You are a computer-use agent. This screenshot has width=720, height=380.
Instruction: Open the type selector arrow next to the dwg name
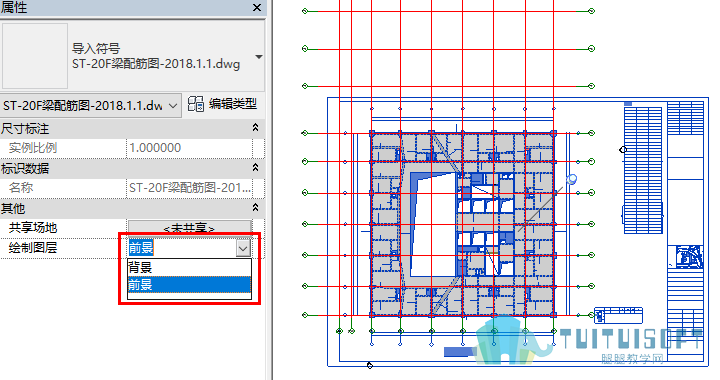[259, 57]
